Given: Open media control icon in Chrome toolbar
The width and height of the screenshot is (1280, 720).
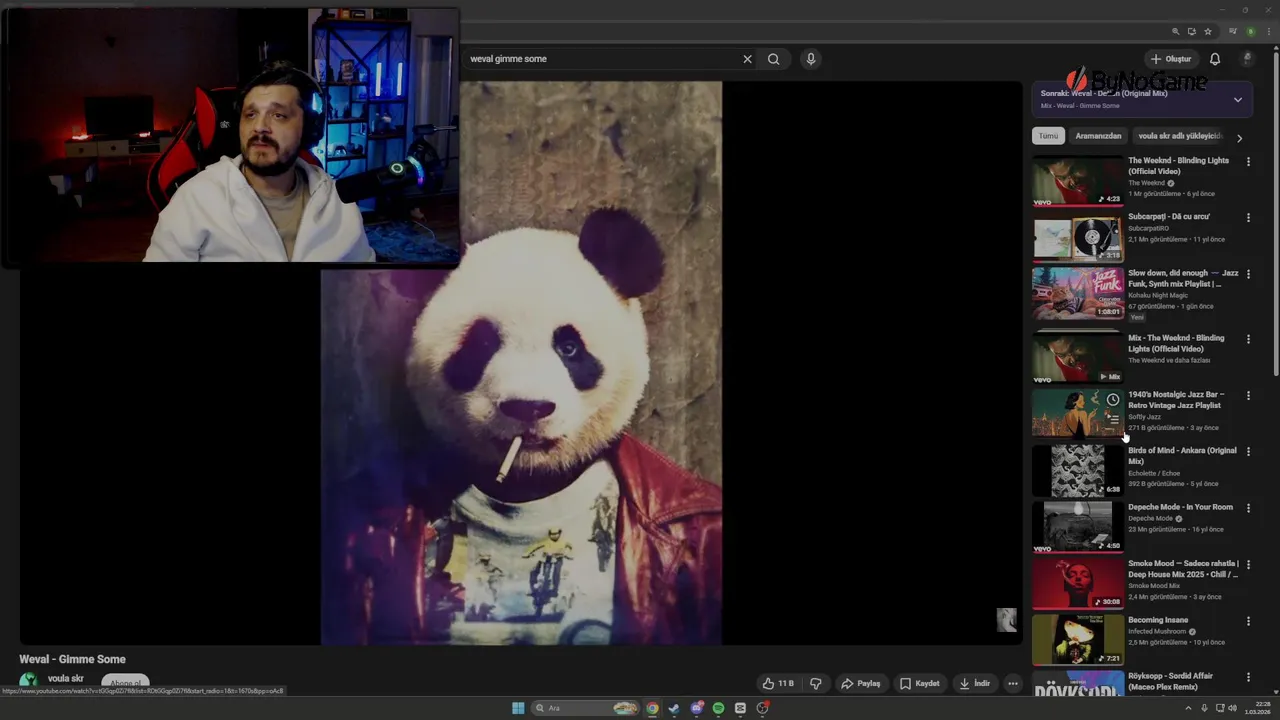Looking at the screenshot, I should click(x=1233, y=31).
